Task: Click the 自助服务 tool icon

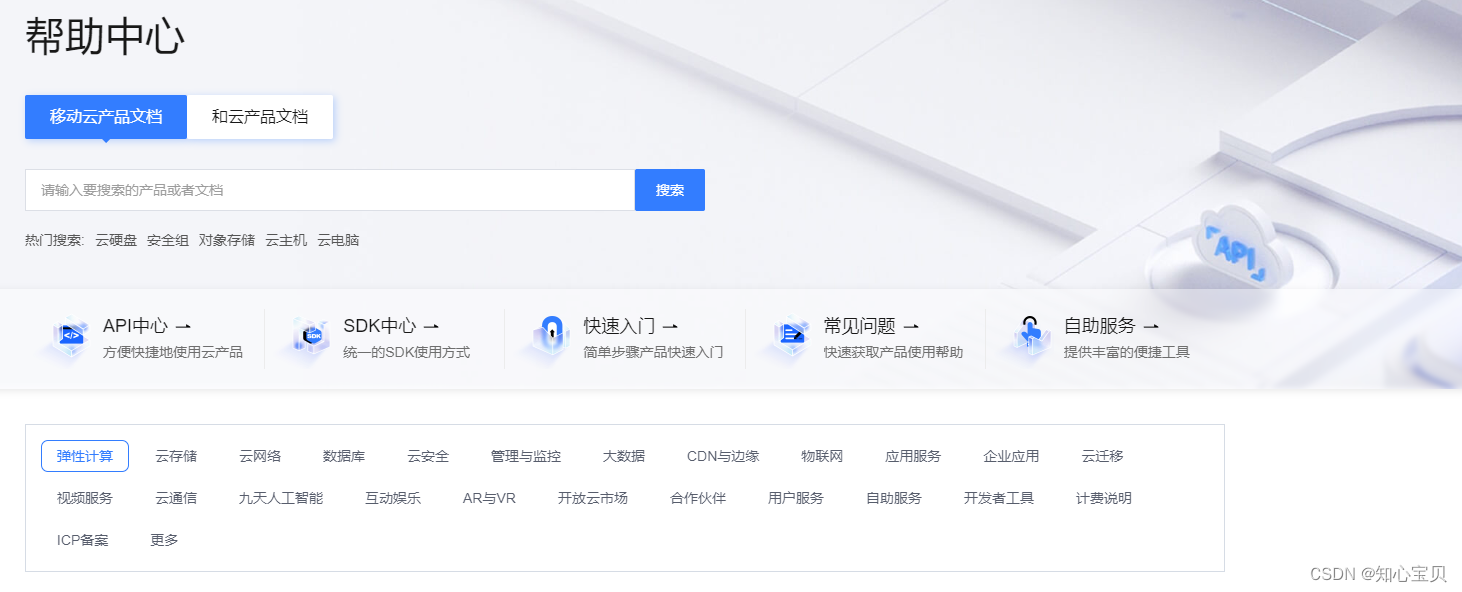Action: tap(1029, 337)
